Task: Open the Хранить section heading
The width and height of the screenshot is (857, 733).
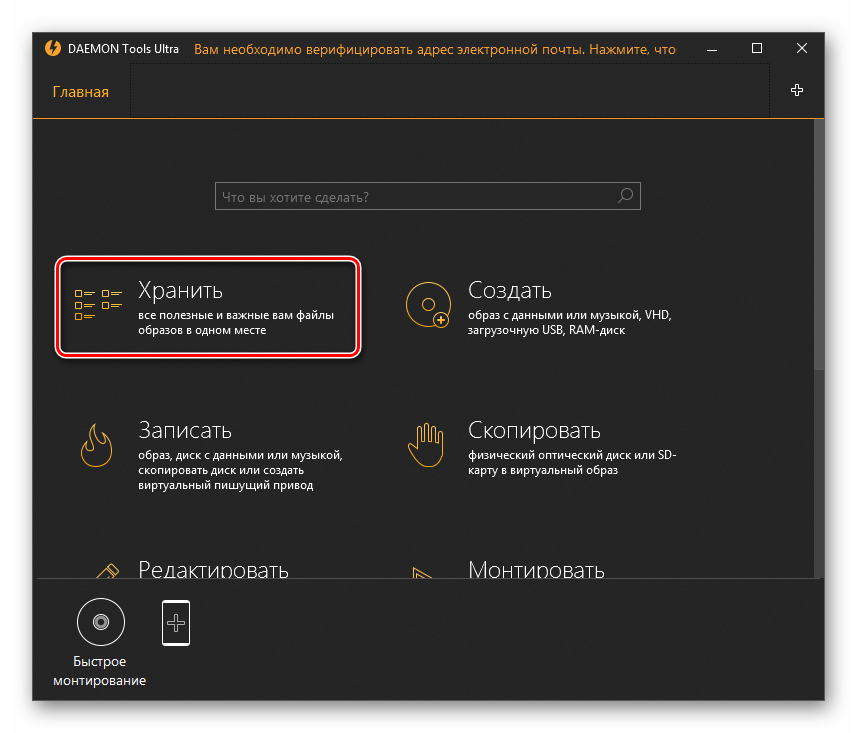Action: 180,290
